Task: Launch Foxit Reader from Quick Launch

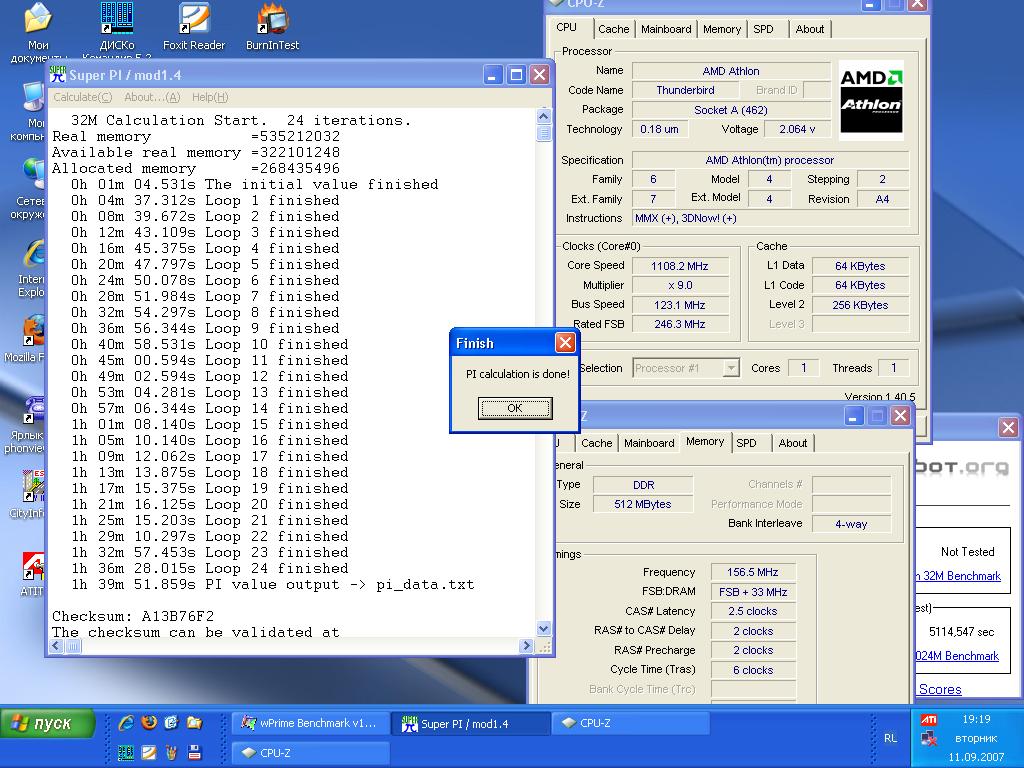Action: coord(149,752)
